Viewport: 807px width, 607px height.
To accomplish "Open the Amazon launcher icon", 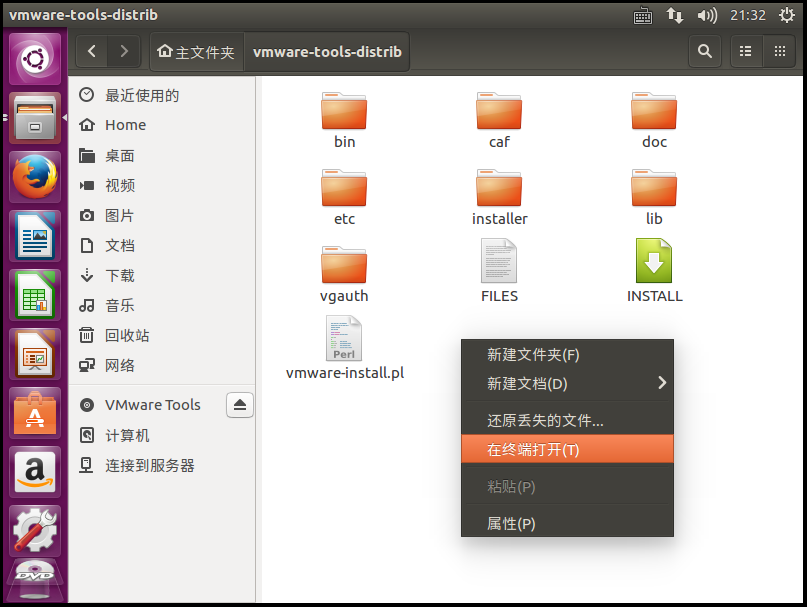I will coord(35,472).
